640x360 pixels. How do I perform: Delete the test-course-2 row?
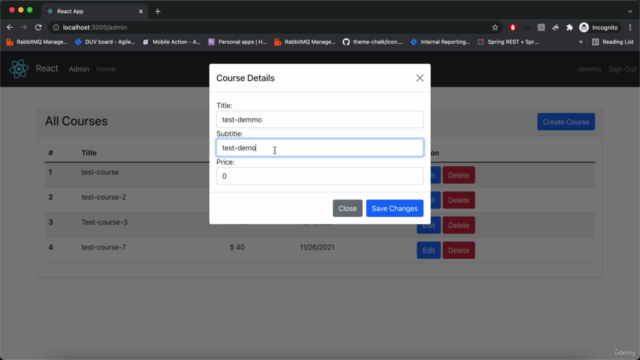[x=458, y=200]
